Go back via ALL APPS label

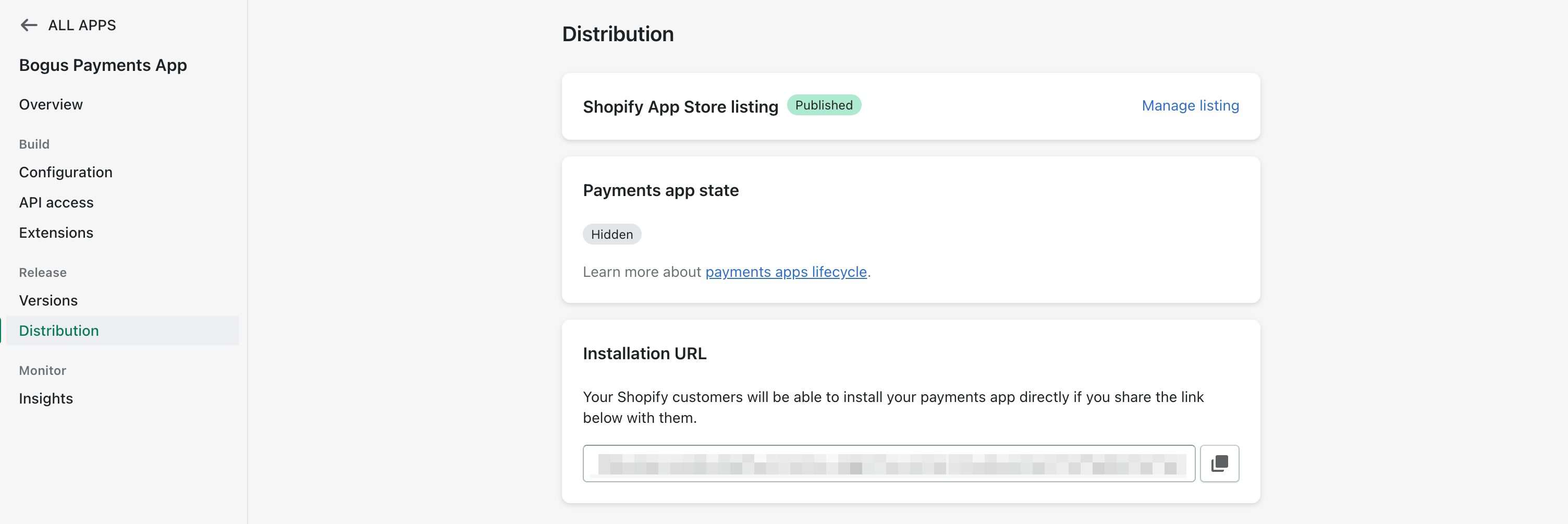click(x=81, y=25)
